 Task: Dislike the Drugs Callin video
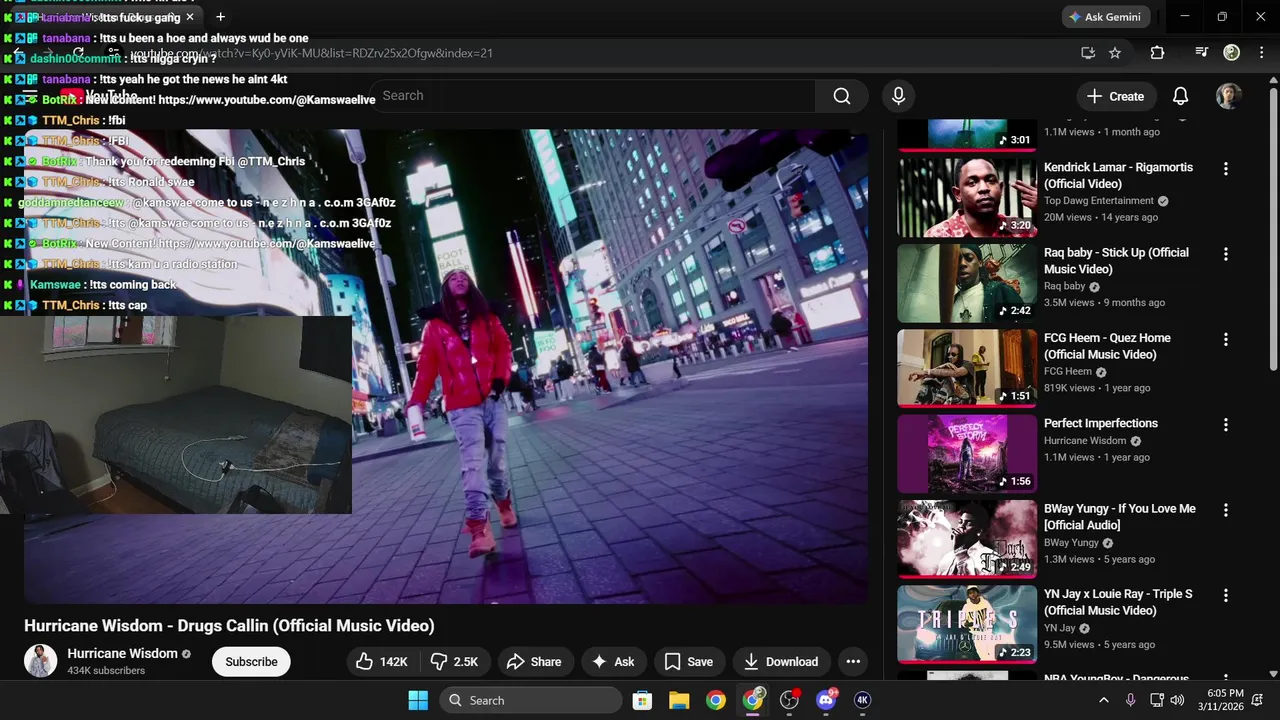coord(453,662)
